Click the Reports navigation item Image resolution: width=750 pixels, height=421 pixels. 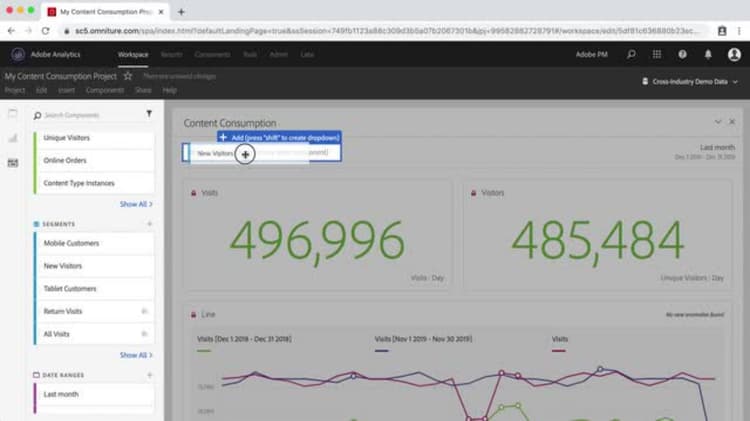point(172,55)
